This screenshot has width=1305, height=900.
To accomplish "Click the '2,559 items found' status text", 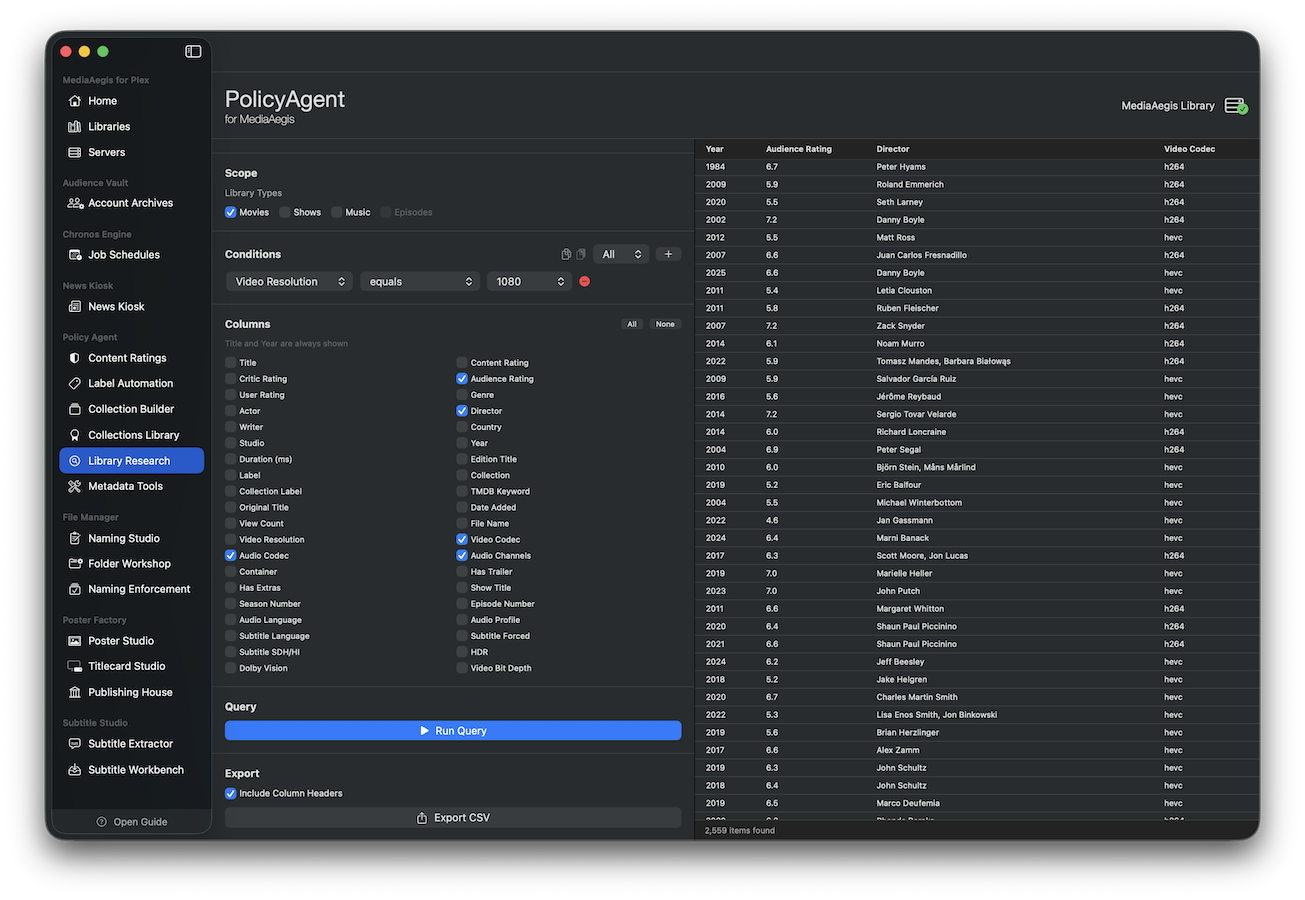I will click(740, 831).
